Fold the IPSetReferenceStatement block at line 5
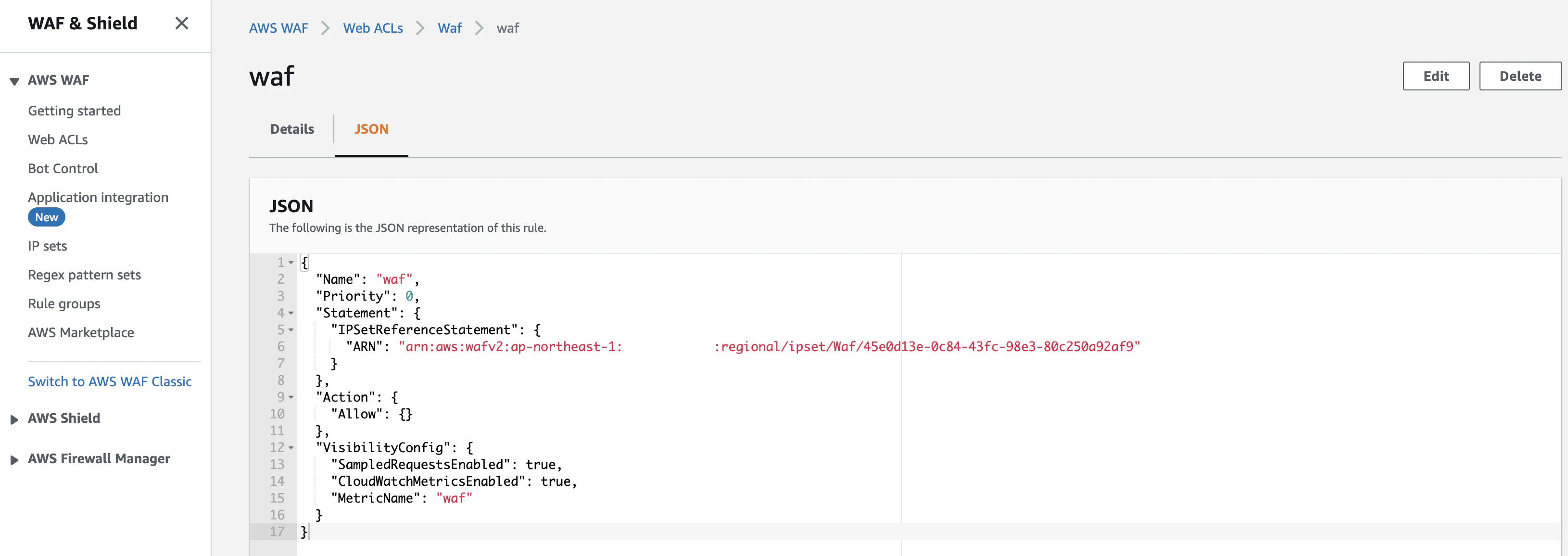1568x556 pixels. (x=291, y=330)
